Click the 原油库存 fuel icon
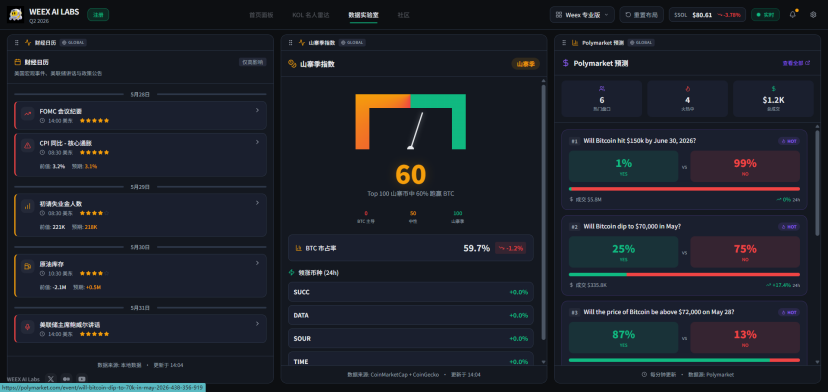Image resolution: width=828 pixels, height=392 pixels. click(x=27, y=267)
